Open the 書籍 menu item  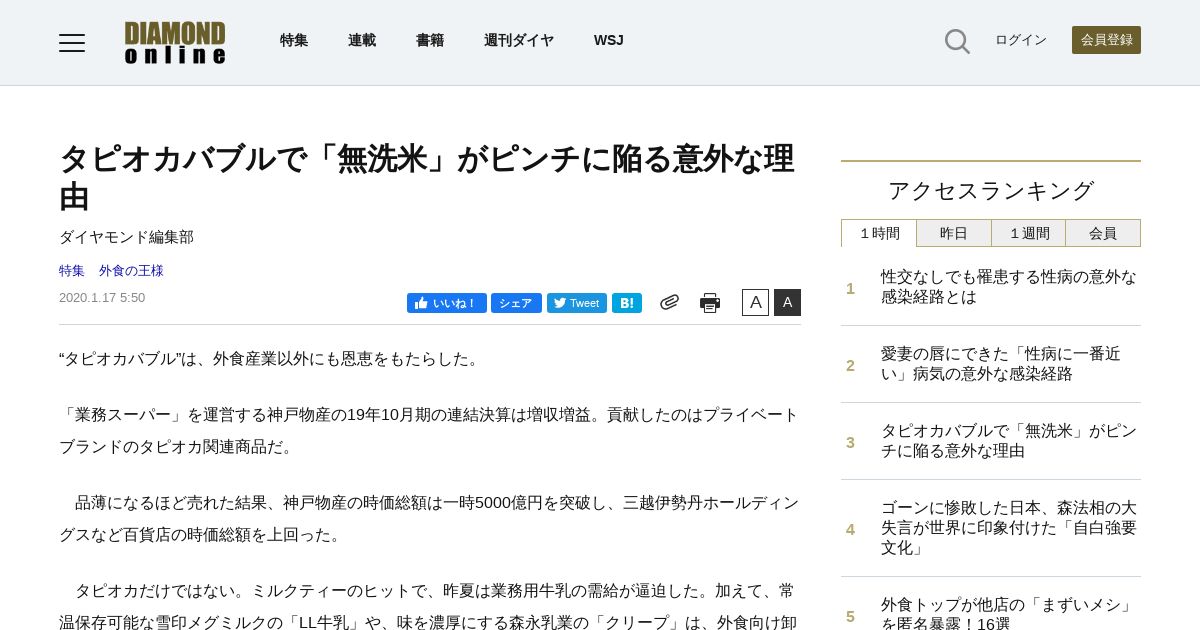[x=430, y=41]
